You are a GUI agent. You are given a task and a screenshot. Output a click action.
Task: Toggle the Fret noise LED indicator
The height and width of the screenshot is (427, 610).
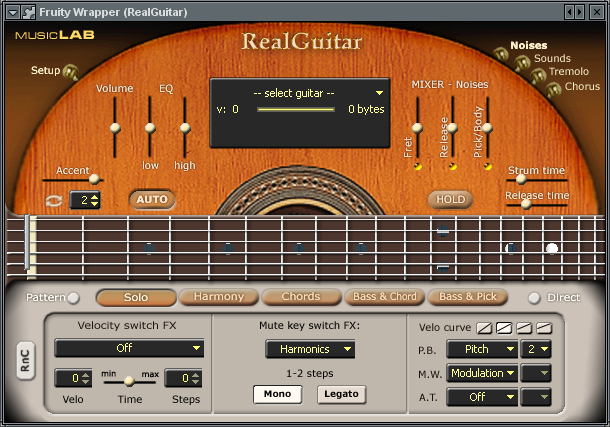point(418,167)
